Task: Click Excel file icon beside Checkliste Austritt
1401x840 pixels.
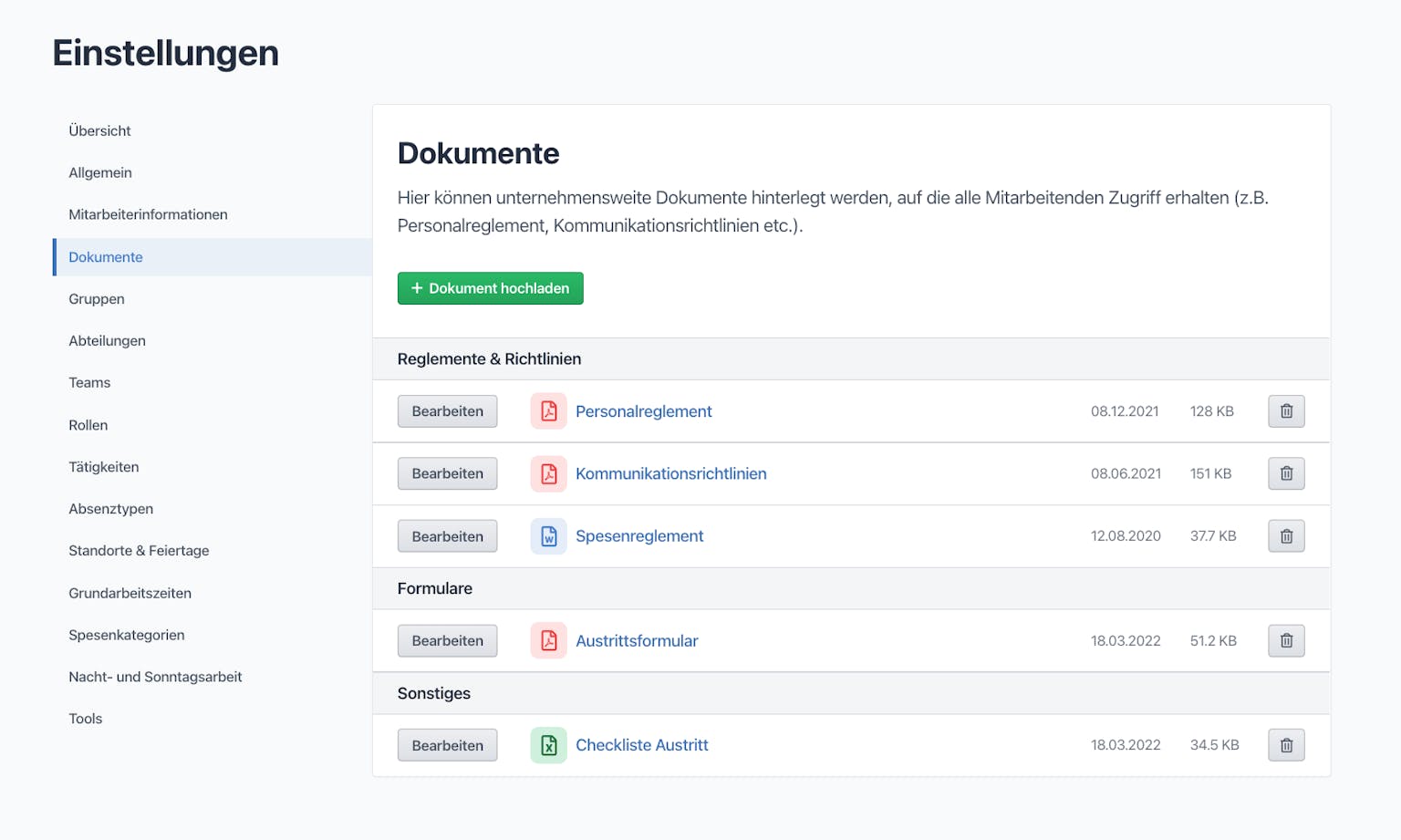Action: pos(548,745)
